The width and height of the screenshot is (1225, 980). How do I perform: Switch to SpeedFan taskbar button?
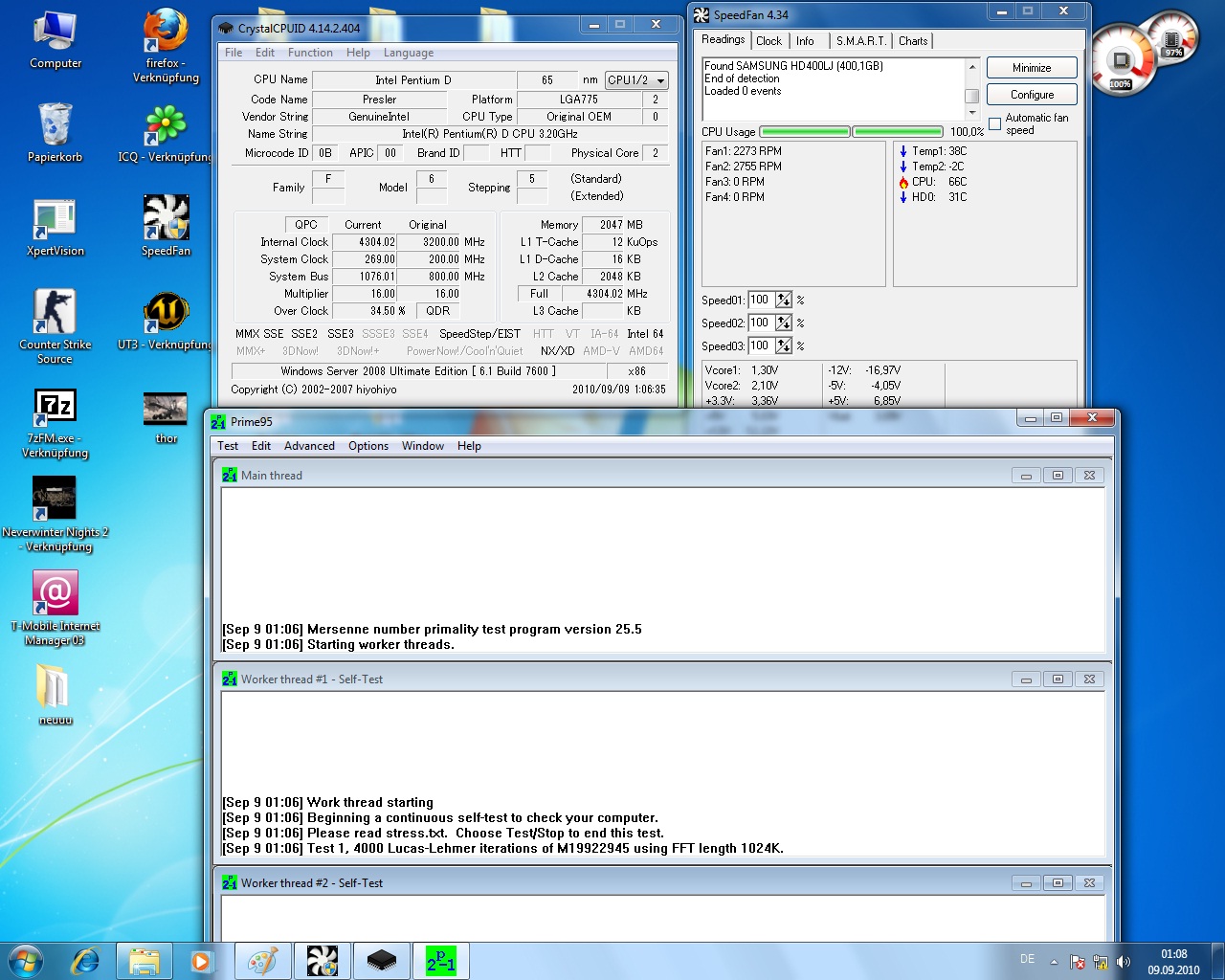322,961
